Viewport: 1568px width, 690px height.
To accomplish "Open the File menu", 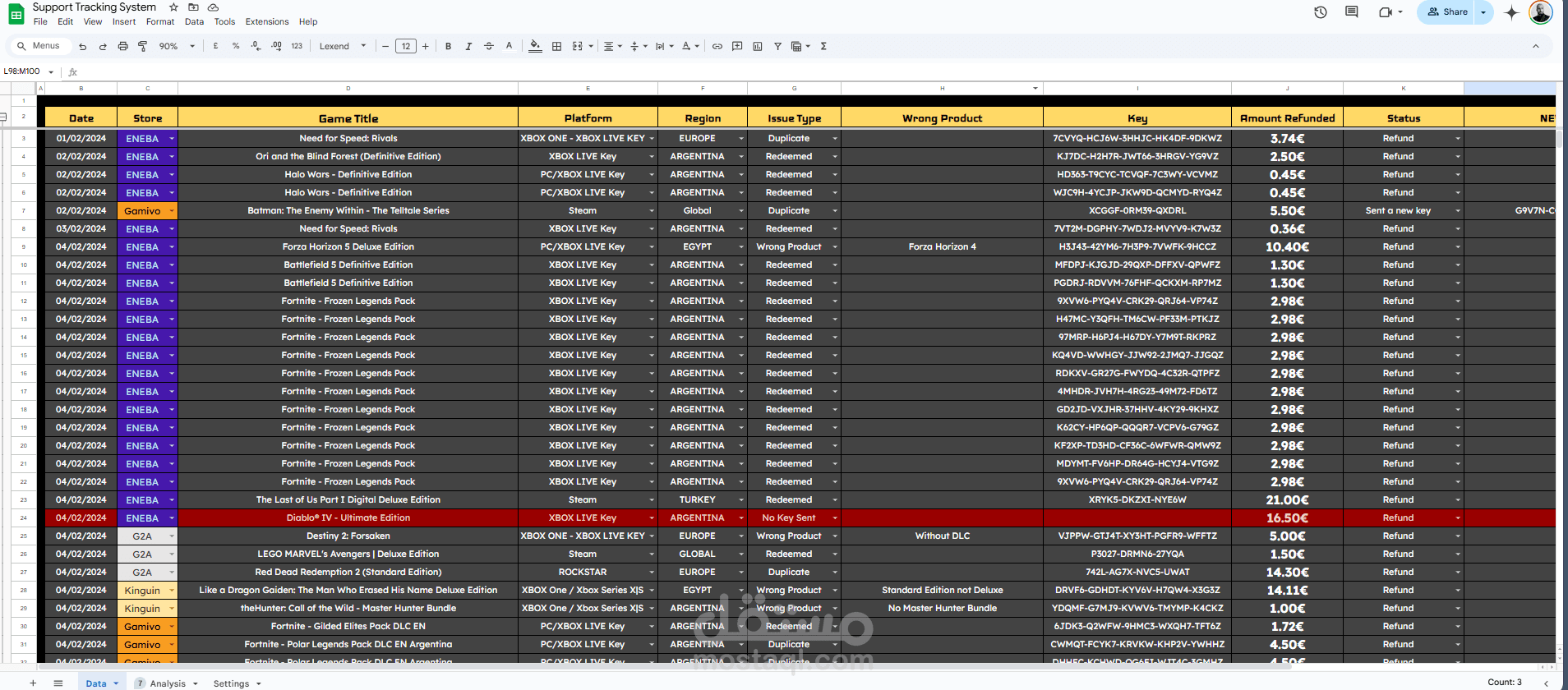I will (40, 22).
